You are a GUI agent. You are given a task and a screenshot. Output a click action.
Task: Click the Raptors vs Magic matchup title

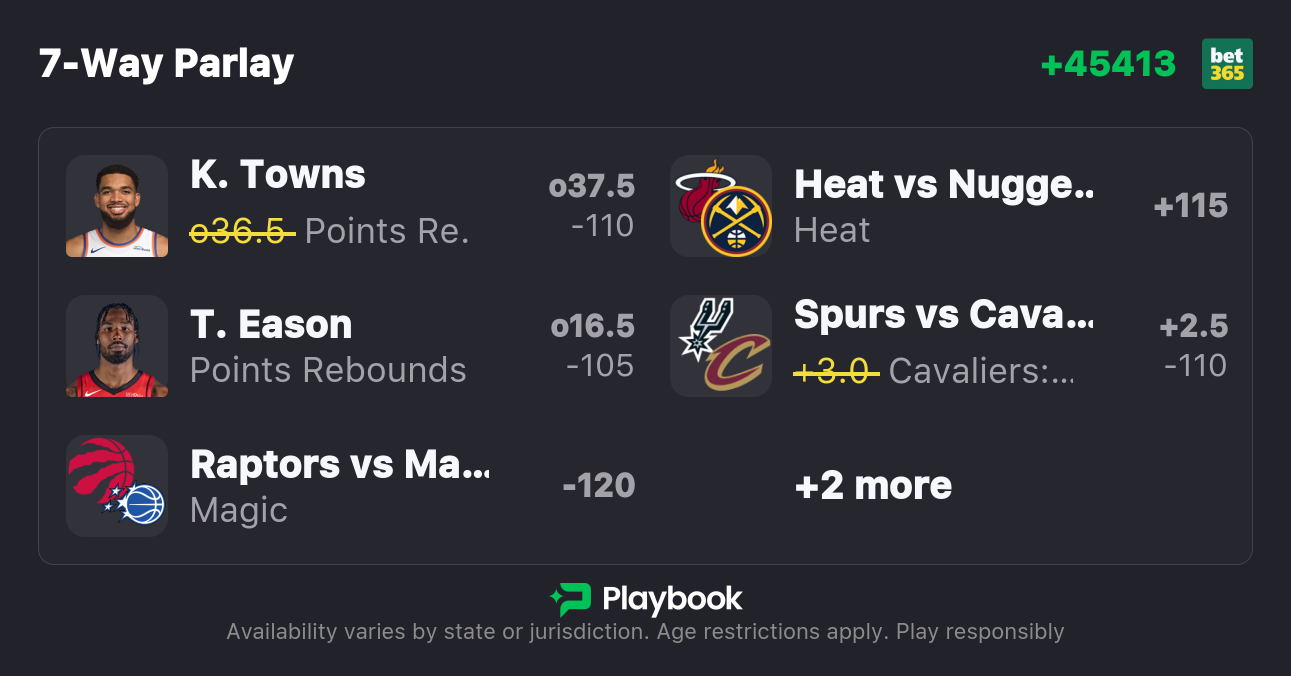[x=340, y=465]
